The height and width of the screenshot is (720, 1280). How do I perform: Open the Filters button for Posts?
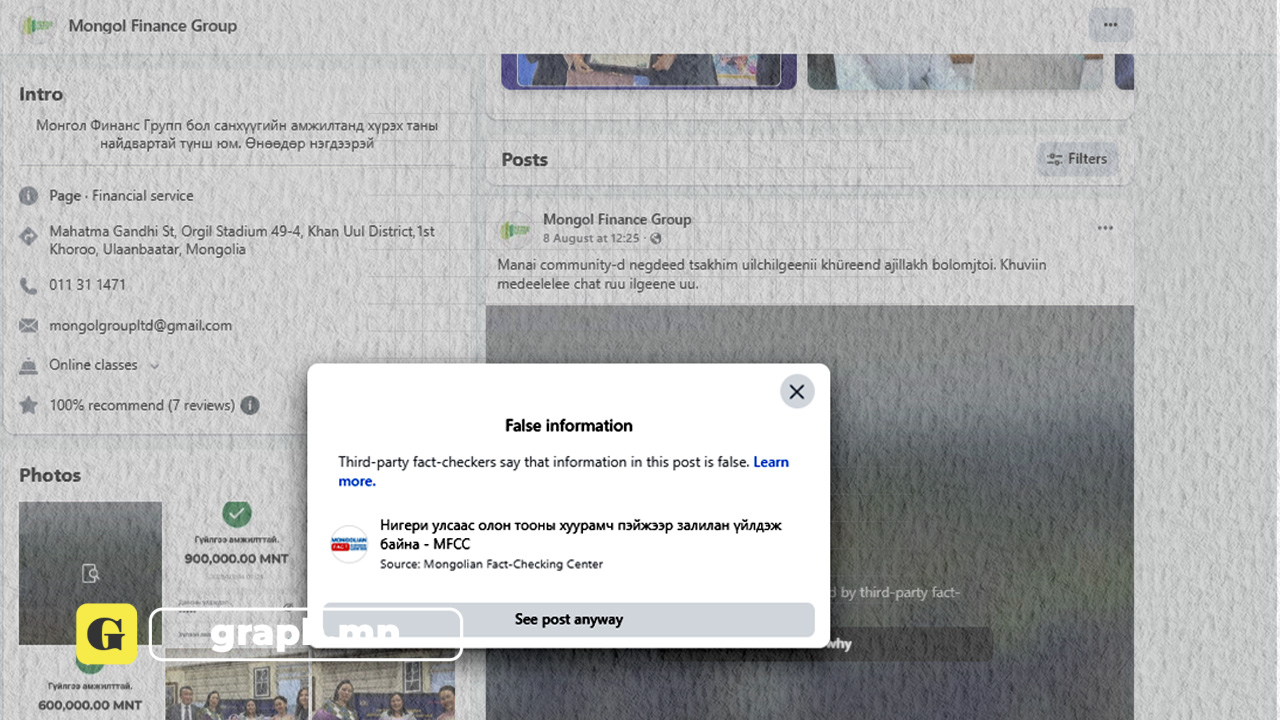click(1077, 159)
